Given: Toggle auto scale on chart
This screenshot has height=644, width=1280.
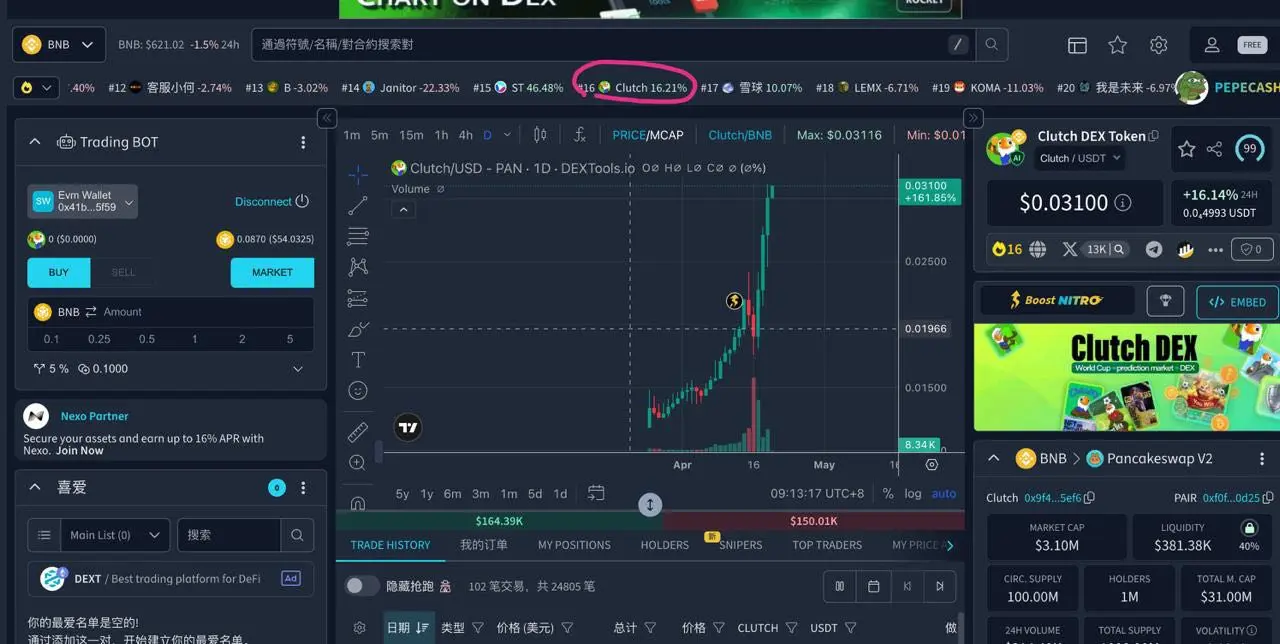Looking at the screenshot, I should [x=944, y=493].
